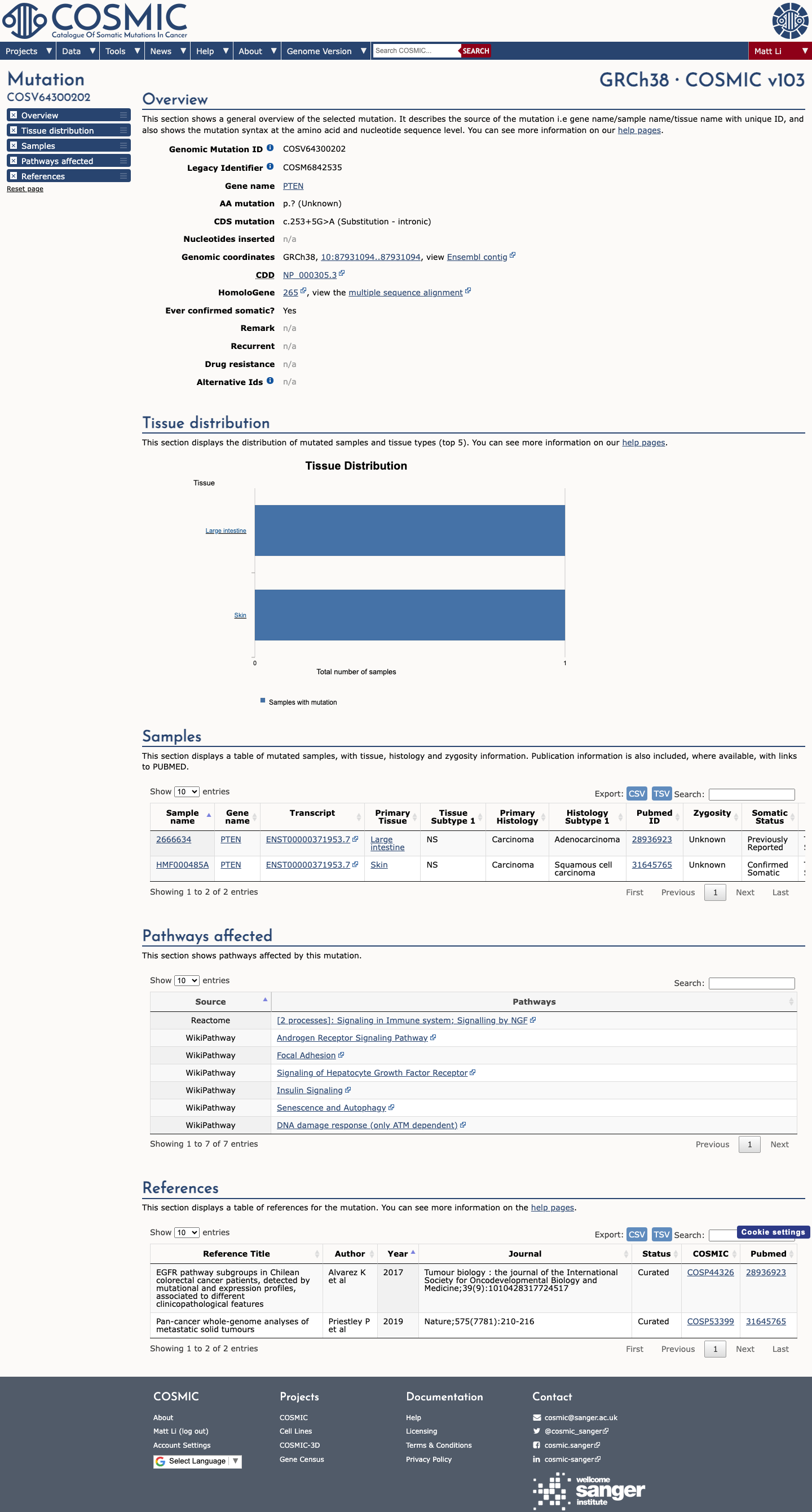Change the Pathways table entries-per-page dropdown

(x=187, y=981)
